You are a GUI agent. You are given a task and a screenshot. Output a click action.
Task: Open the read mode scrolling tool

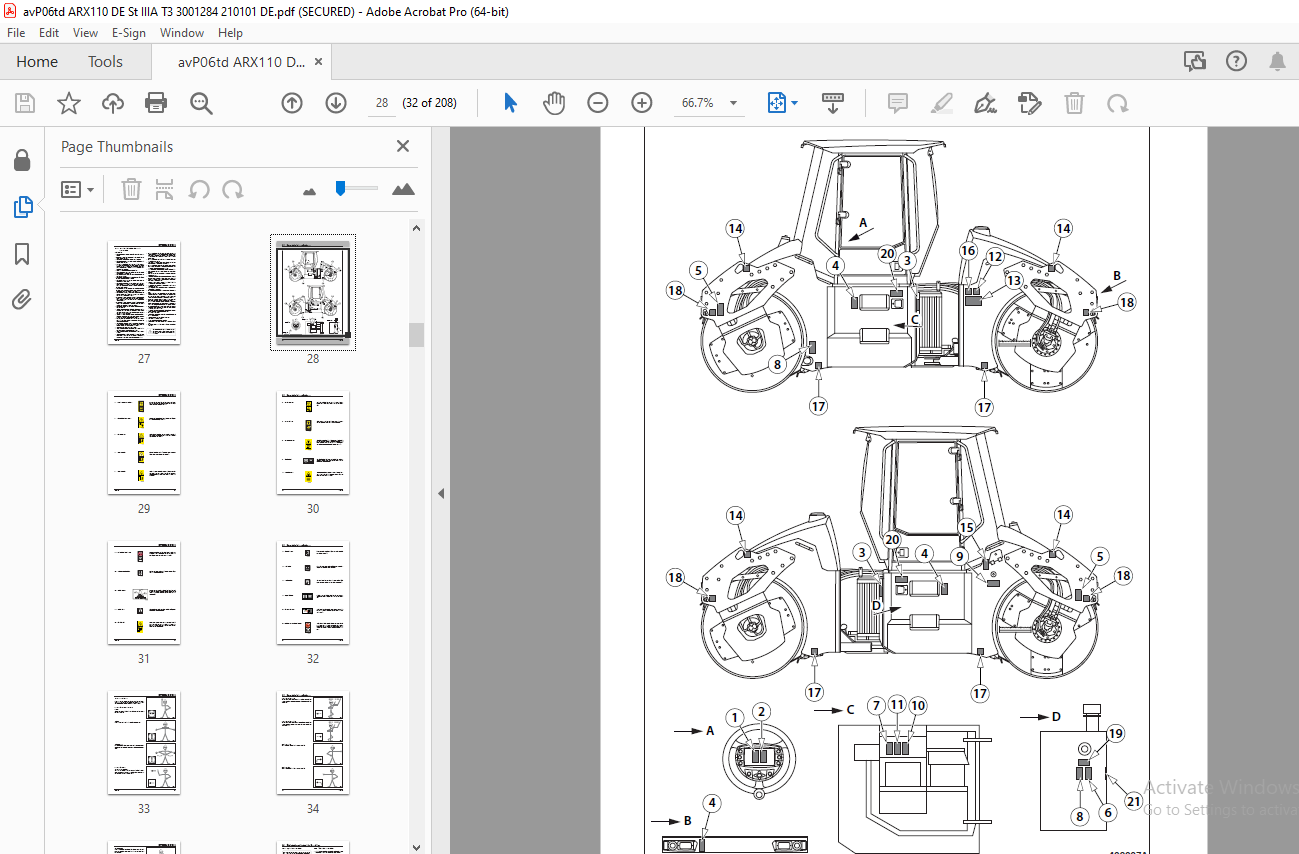pyautogui.click(x=832, y=103)
